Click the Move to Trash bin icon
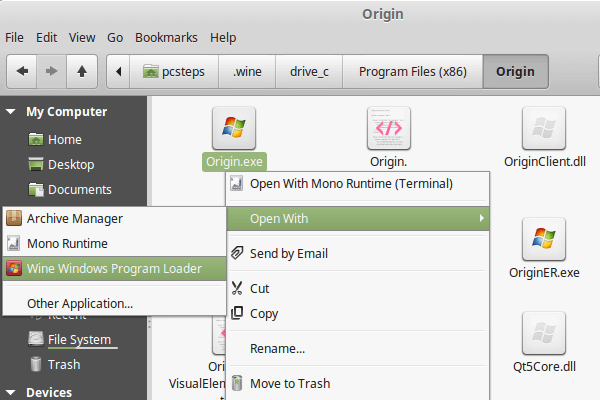The image size is (600, 400). click(237, 383)
